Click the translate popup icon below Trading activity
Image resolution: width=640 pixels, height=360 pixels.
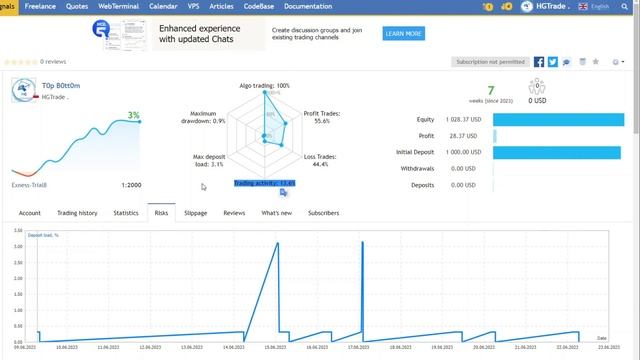click(284, 193)
